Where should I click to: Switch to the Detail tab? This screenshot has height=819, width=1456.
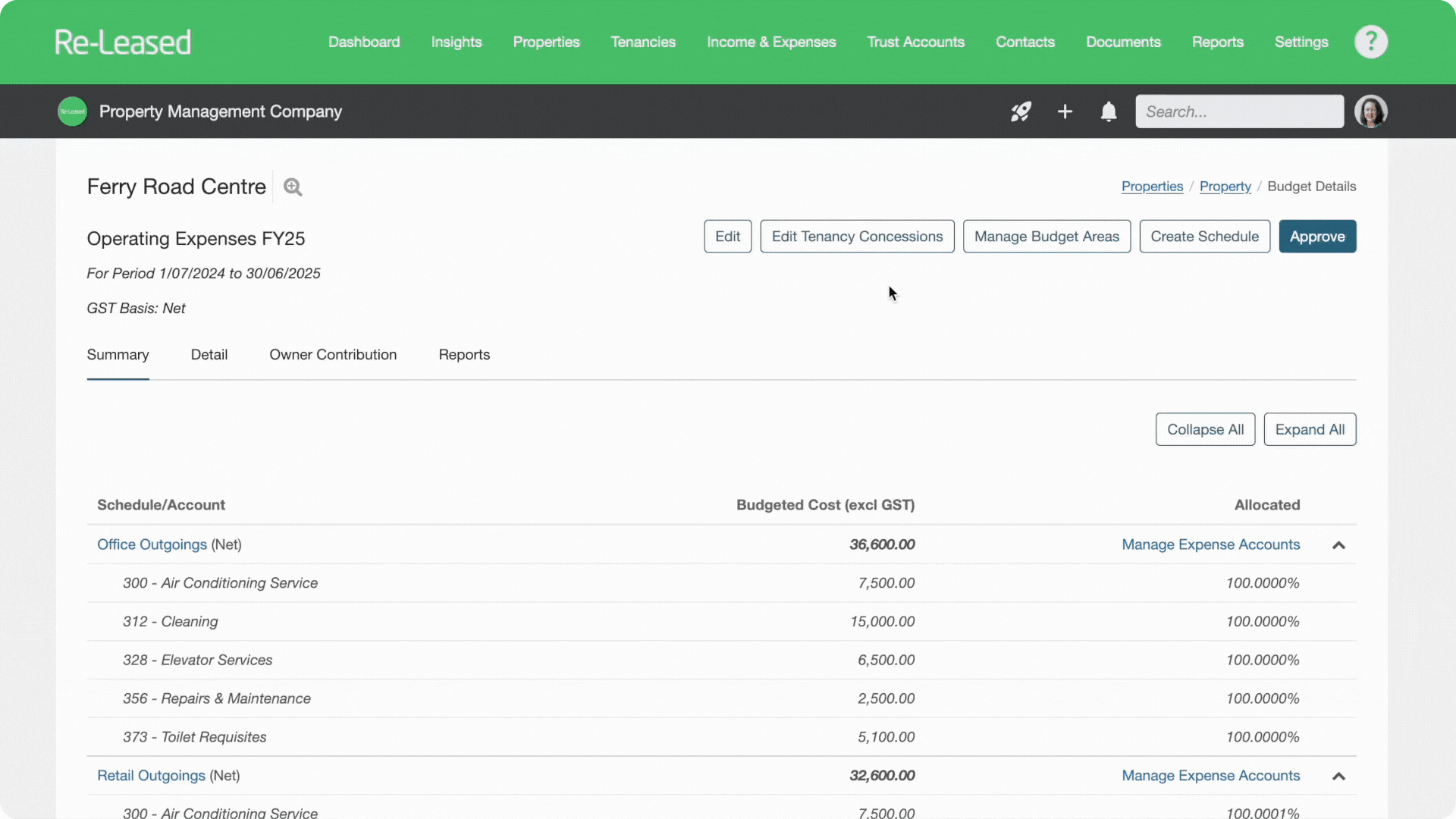[209, 355]
